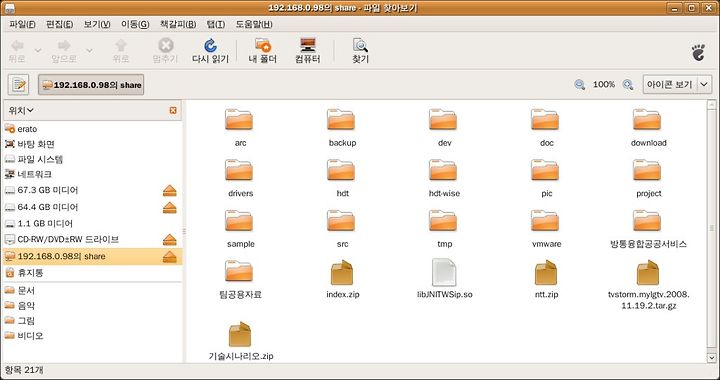This screenshot has width=720, height=380.
Task: Select the download folder icon
Action: pyautogui.click(x=647, y=120)
